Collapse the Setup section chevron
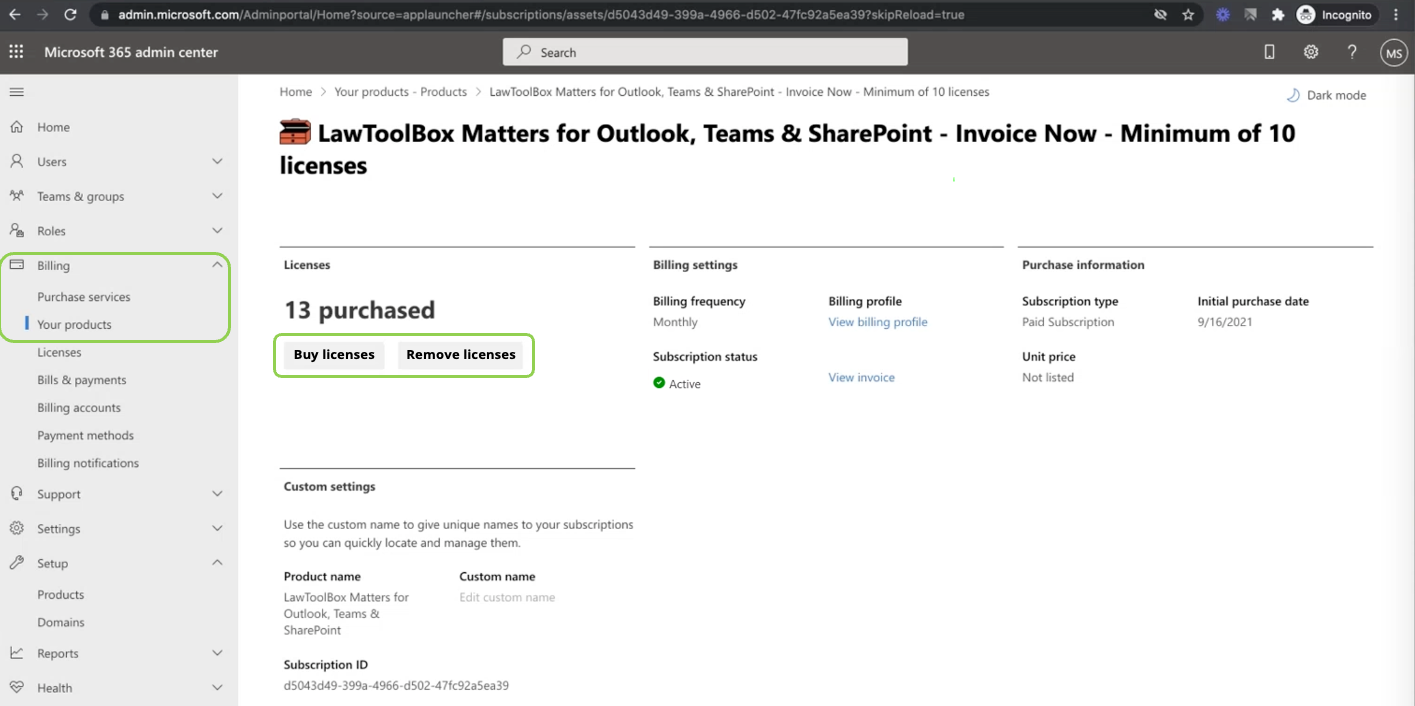 (x=217, y=563)
